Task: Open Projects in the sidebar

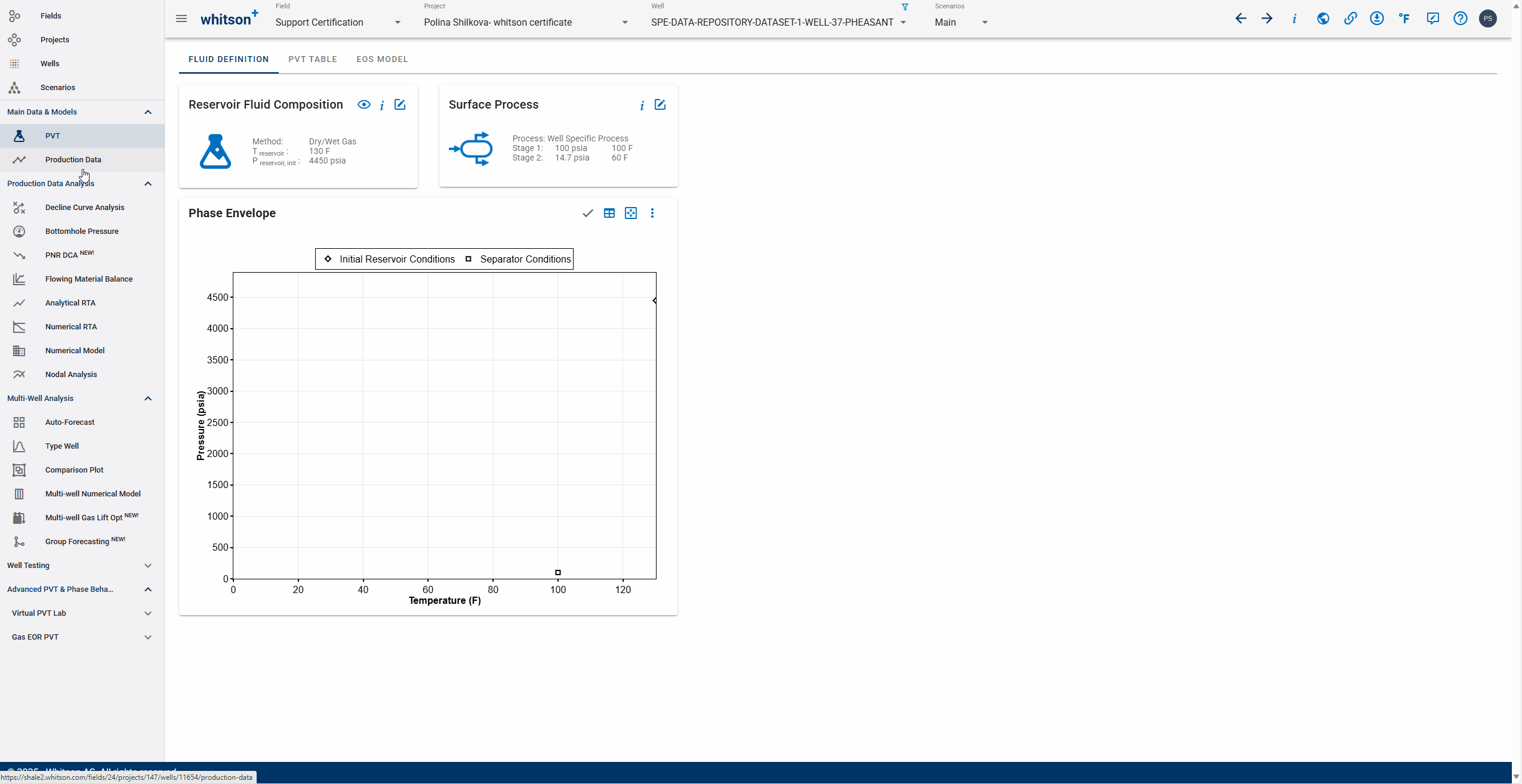Action: pos(82,39)
